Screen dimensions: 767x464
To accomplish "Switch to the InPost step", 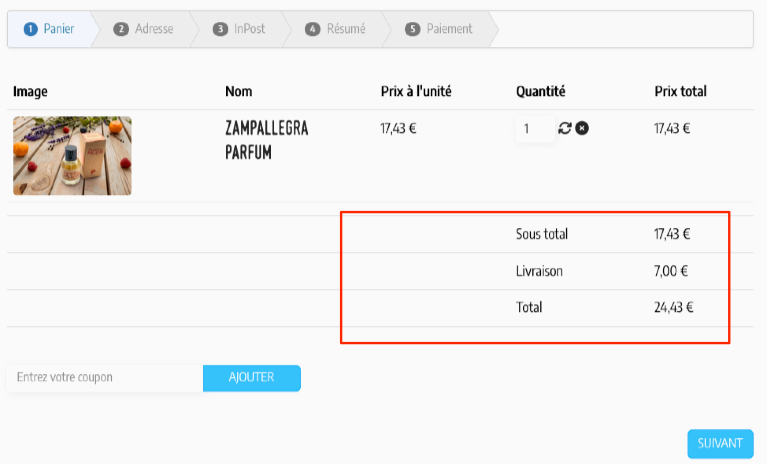I will click(240, 29).
